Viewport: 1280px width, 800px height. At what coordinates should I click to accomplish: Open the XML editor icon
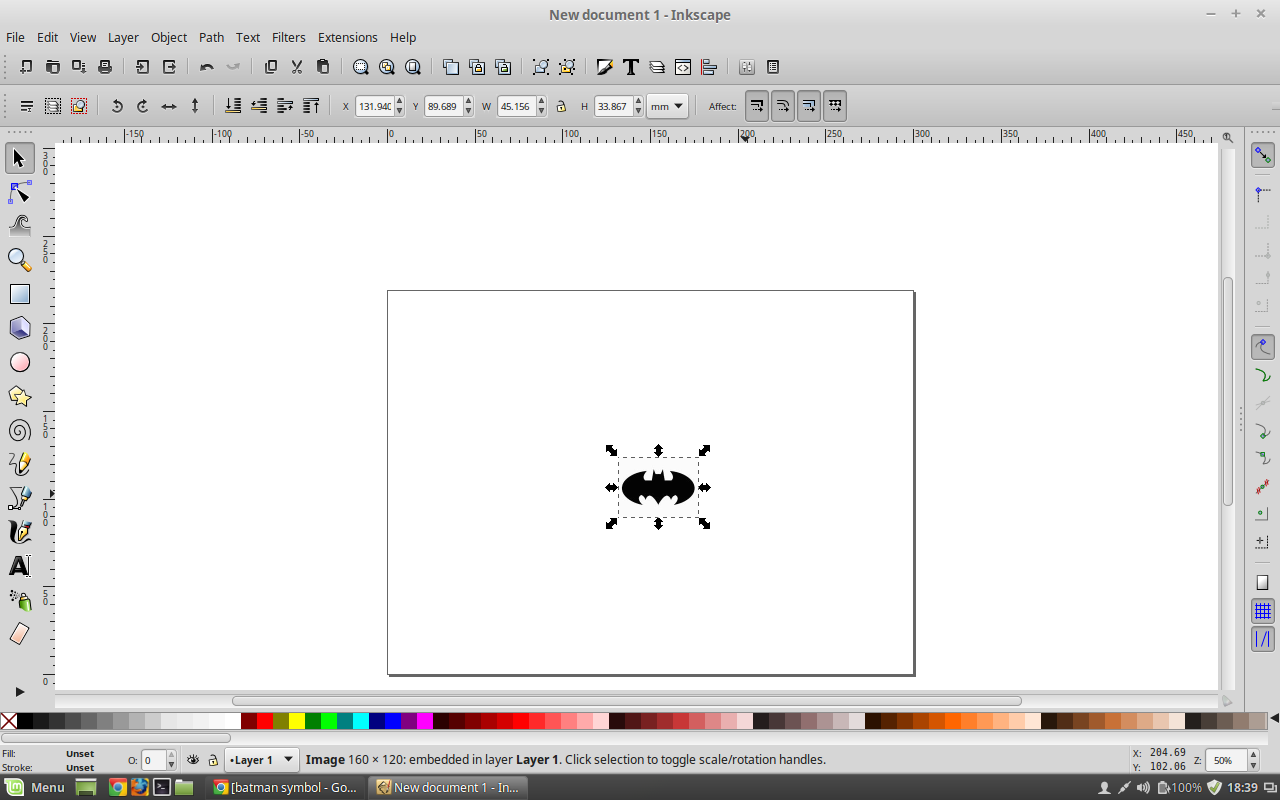point(683,67)
